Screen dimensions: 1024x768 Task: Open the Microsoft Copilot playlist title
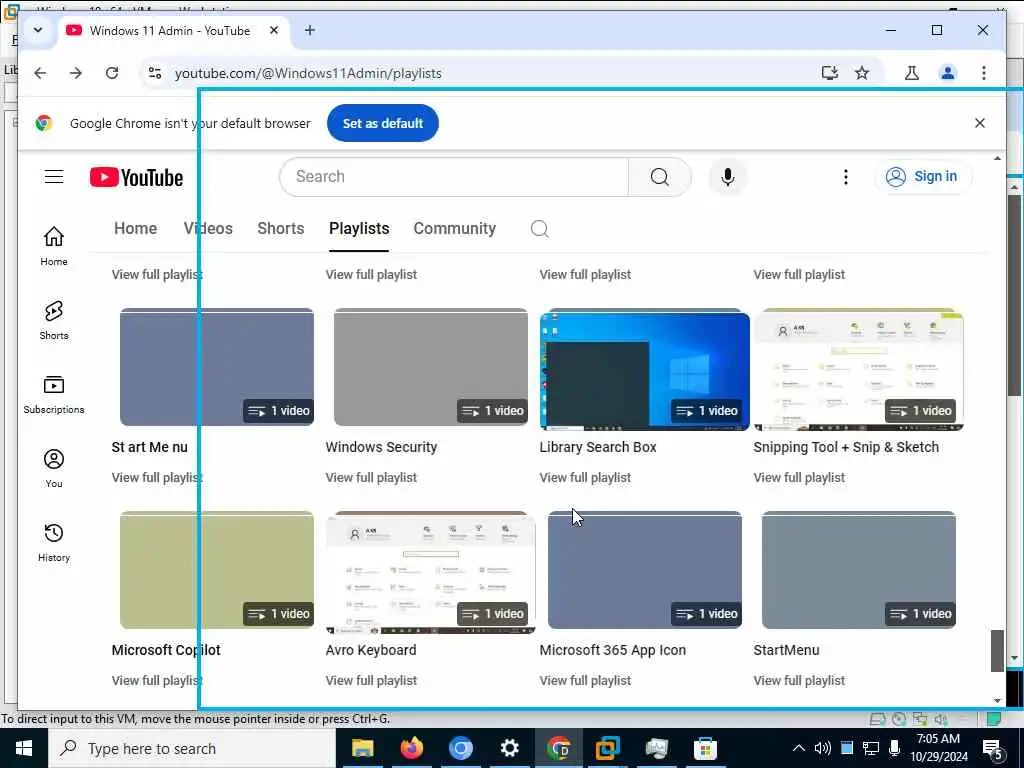pos(166,650)
